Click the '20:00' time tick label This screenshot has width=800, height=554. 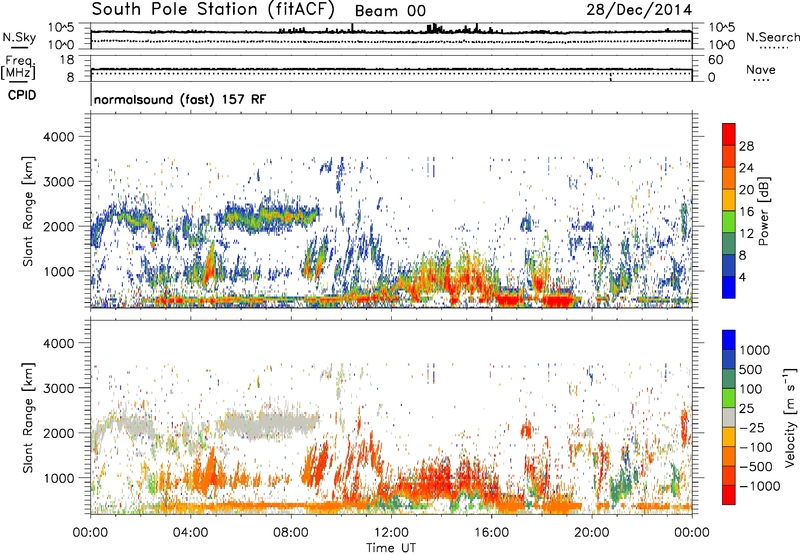point(591,533)
